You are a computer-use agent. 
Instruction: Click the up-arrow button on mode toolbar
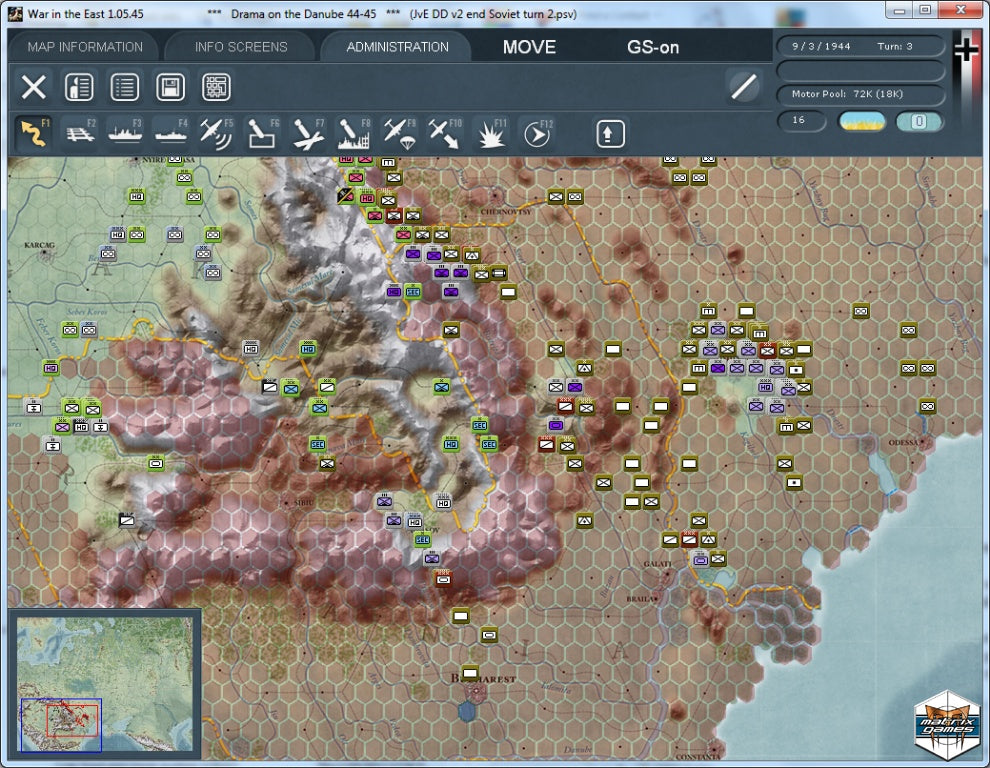point(610,133)
